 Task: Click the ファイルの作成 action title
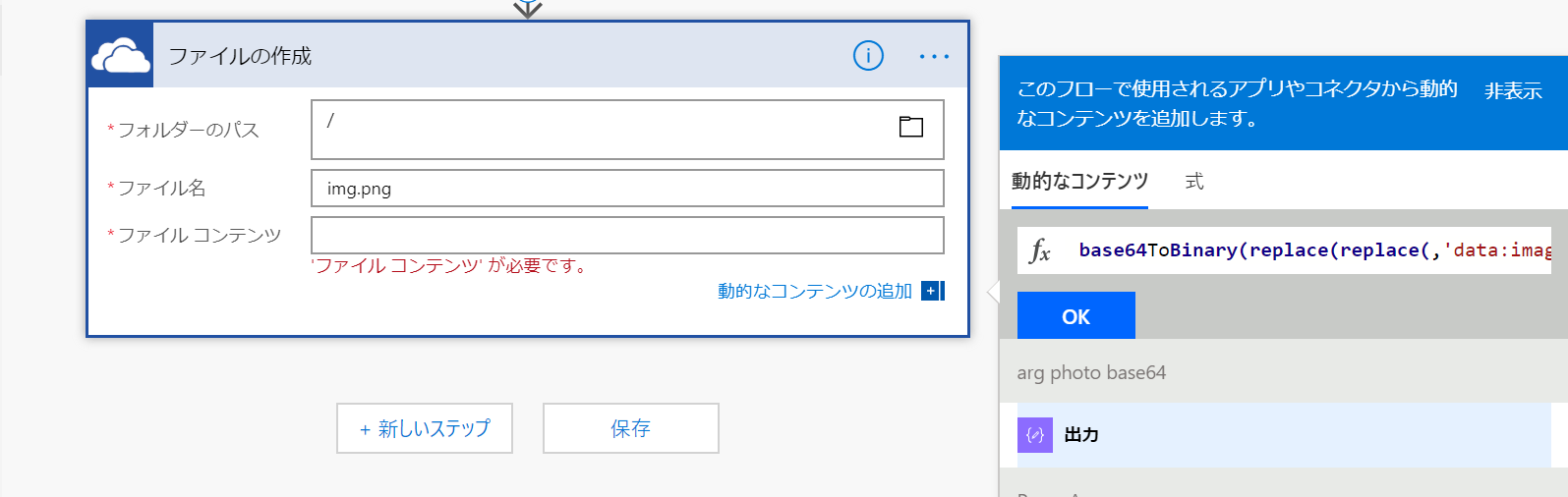coord(240,56)
